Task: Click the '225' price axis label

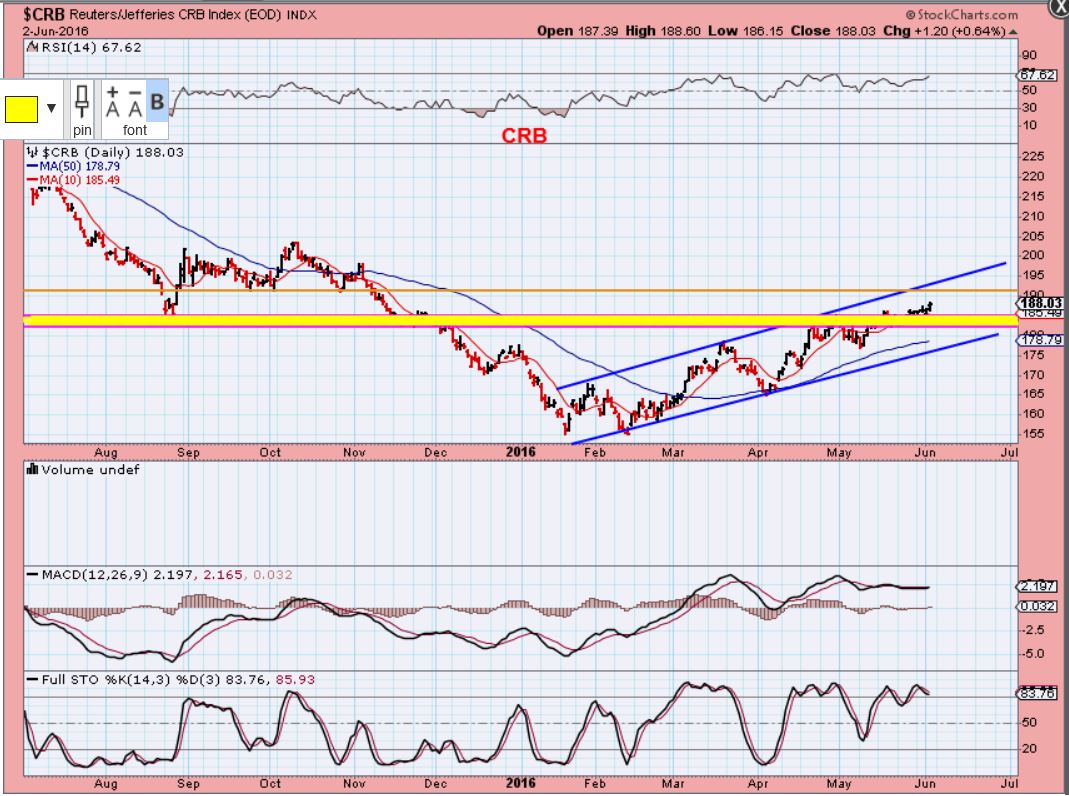Action: (1034, 156)
